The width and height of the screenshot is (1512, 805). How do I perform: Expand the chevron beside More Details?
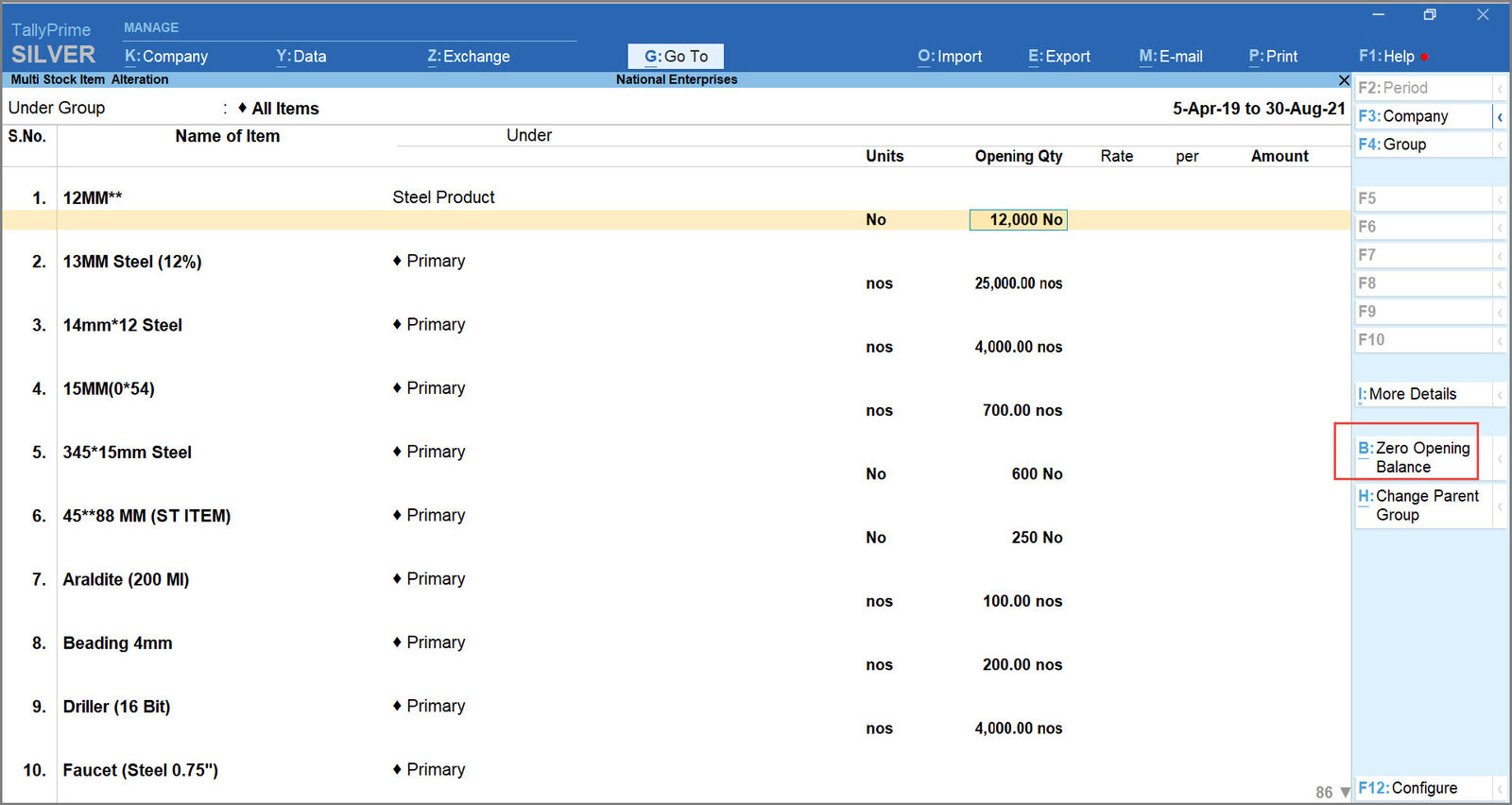[1500, 394]
